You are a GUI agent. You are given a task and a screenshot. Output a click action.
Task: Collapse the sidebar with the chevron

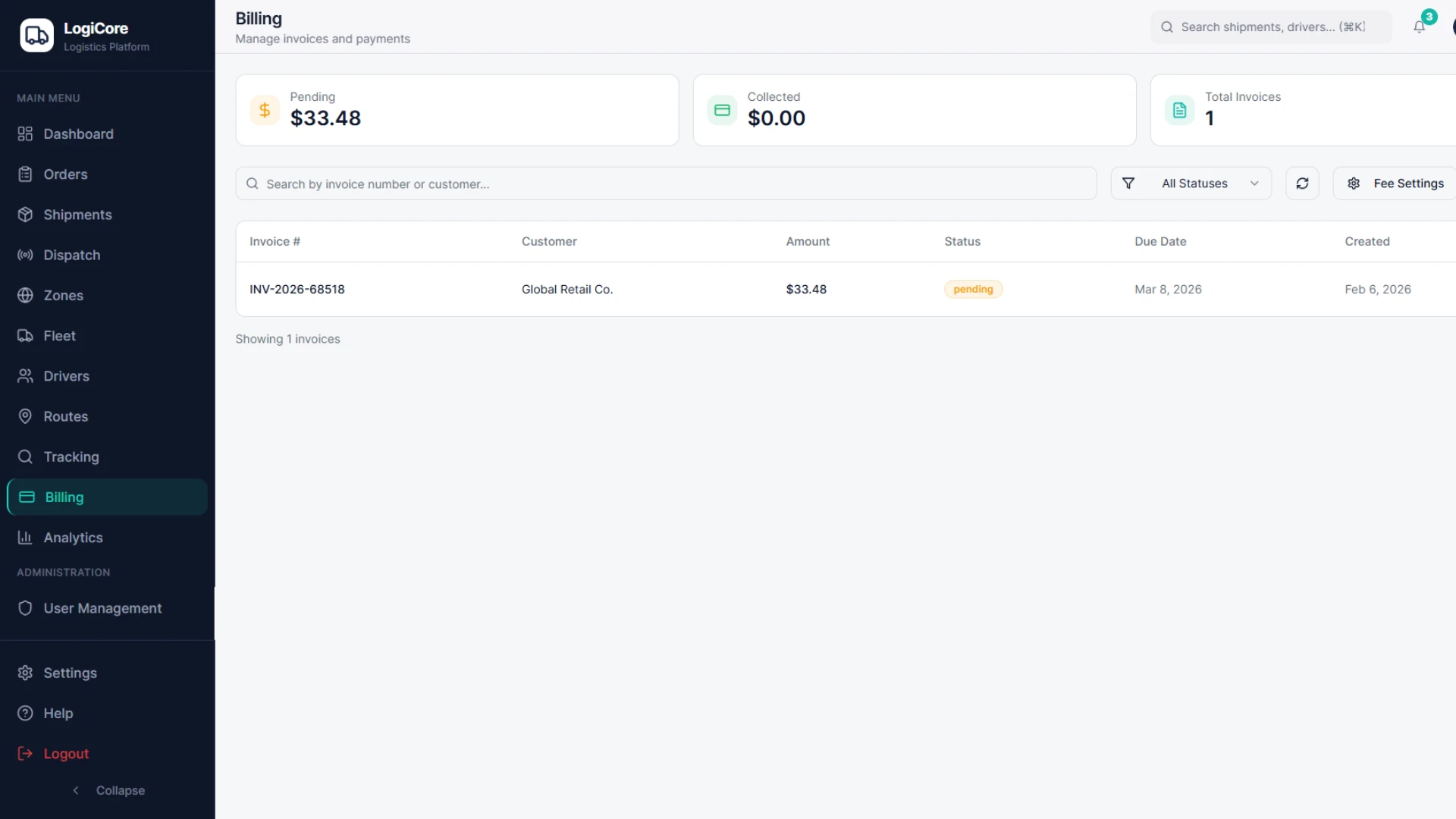(x=76, y=790)
